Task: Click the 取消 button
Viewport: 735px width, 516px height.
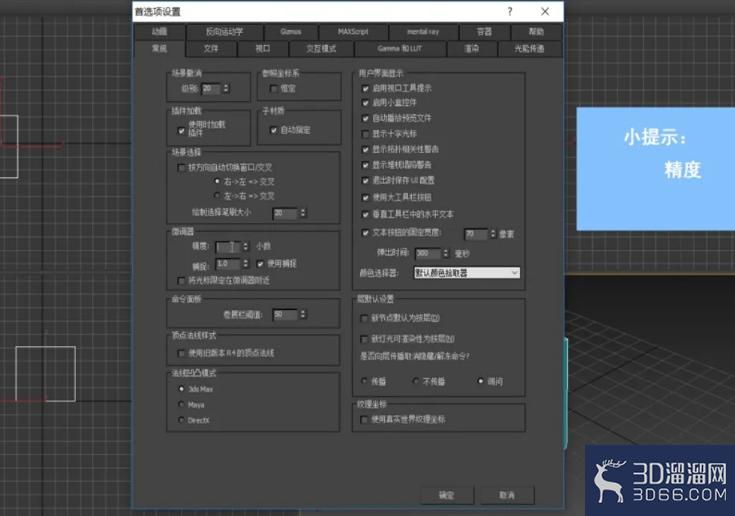Action: [x=507, y=495]
